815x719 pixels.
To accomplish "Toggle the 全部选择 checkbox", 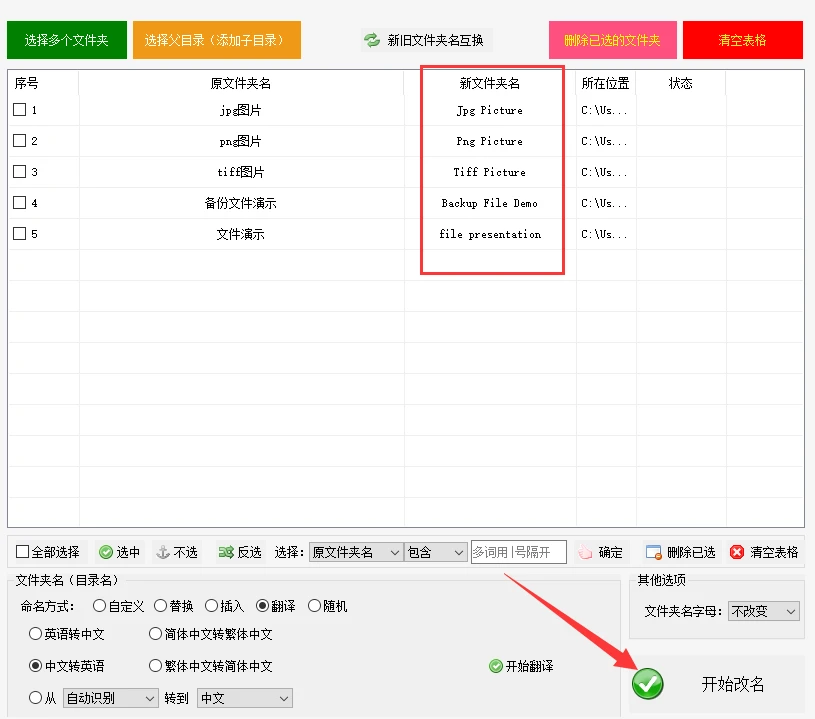I will [22, 552].
